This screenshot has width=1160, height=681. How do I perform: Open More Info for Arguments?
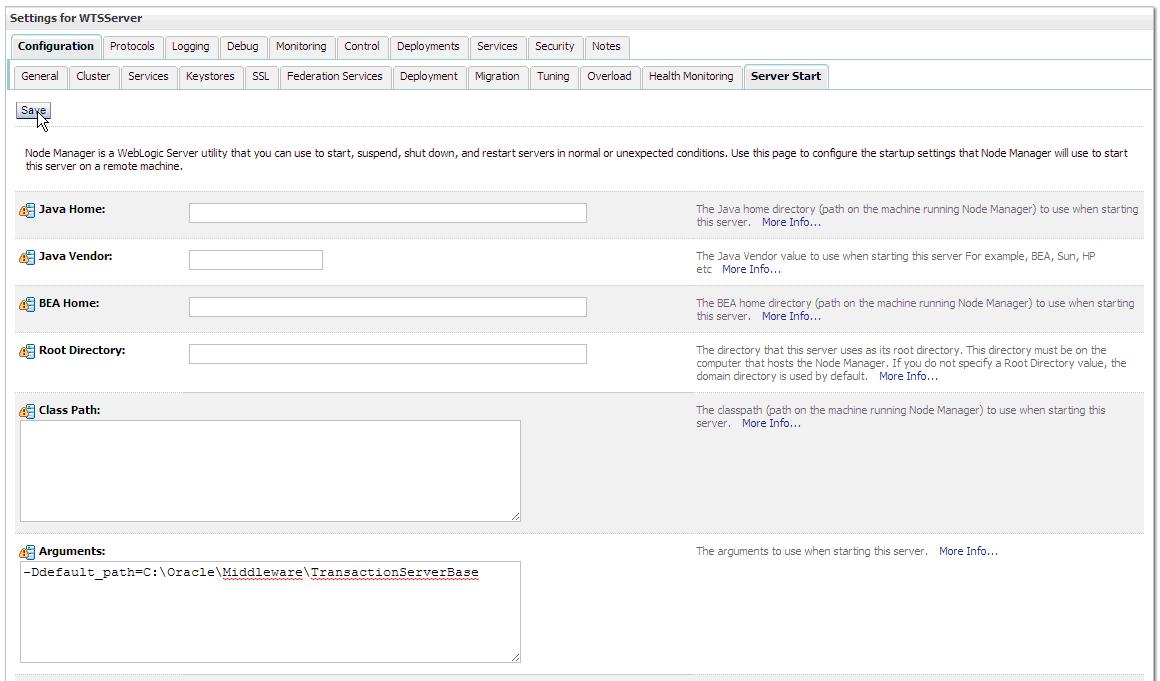click(968, 552)
